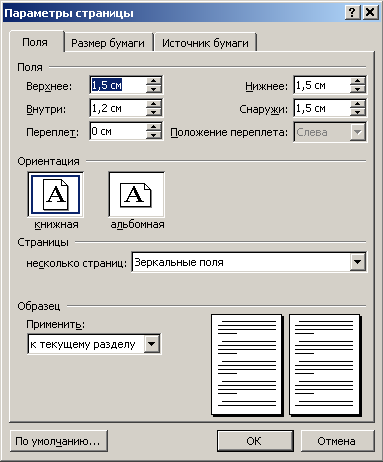Click the альбомная caption text
This screenshot has height=462, width=383.
[137, 224]
